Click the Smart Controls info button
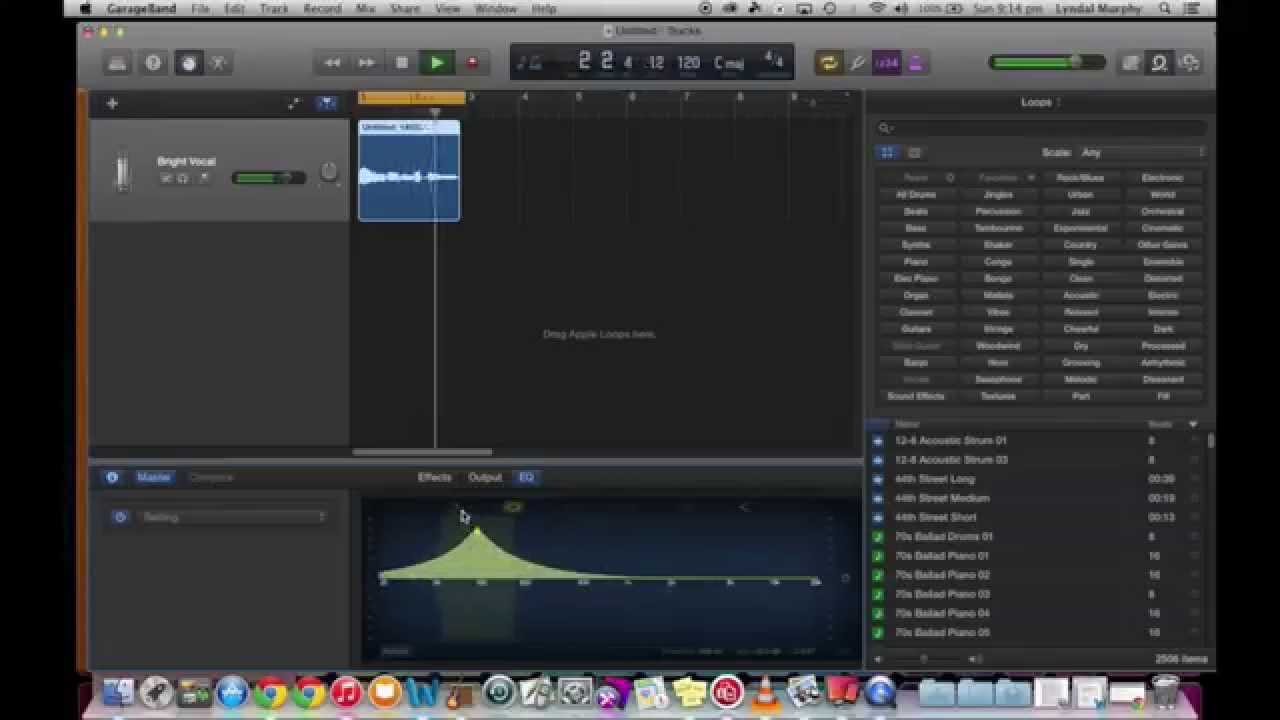1280x720 pixels. 112,478
